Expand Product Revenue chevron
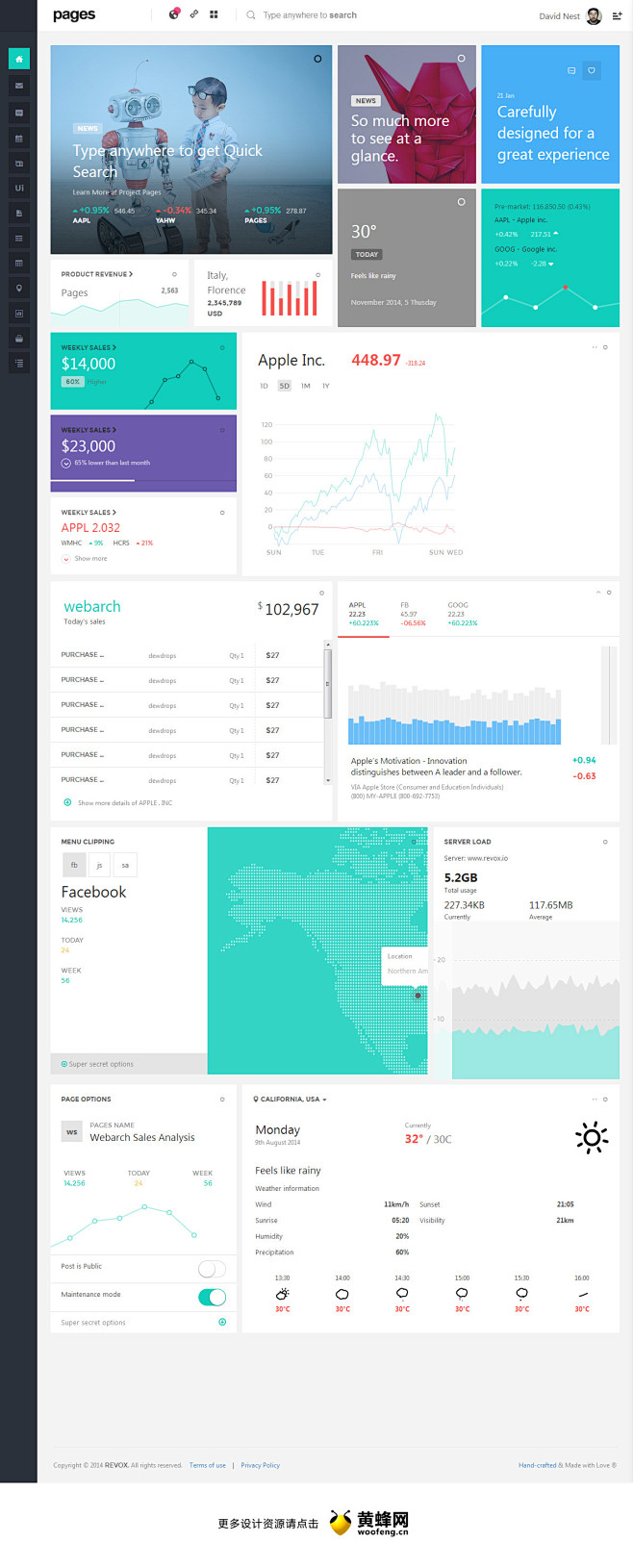 click(x=131, y=274)
